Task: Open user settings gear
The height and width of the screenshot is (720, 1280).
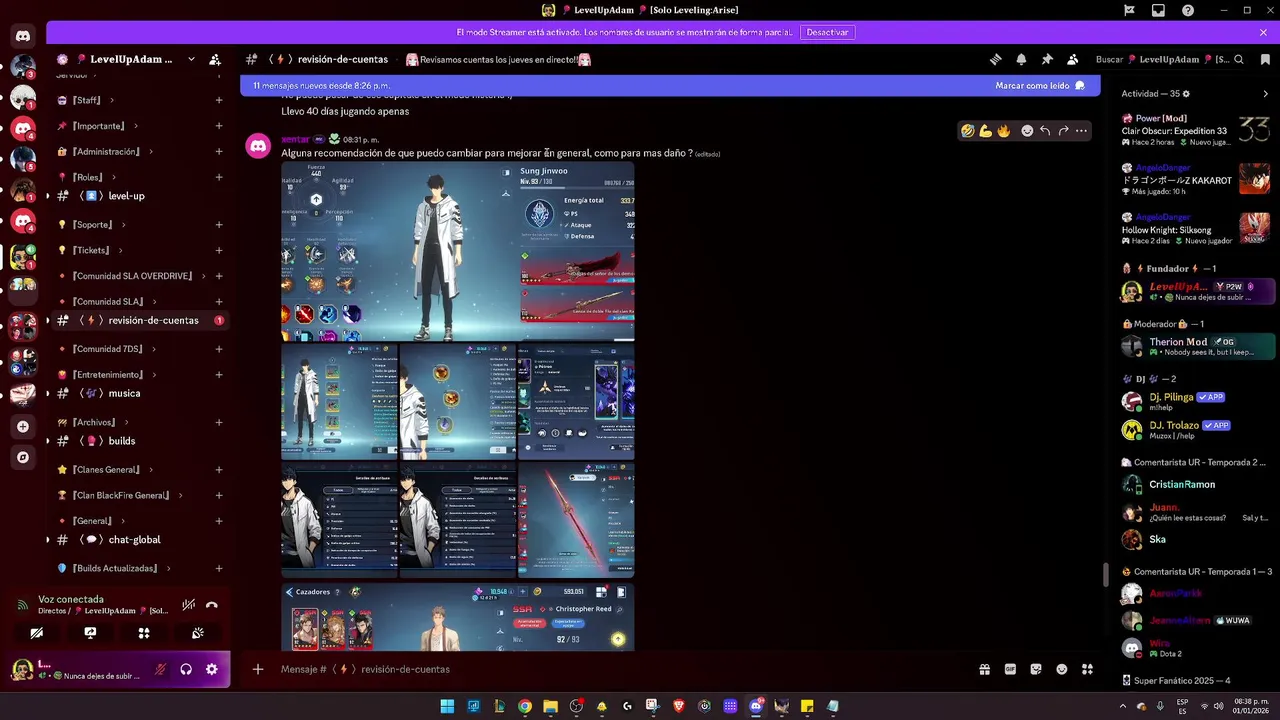Action: 212,669
